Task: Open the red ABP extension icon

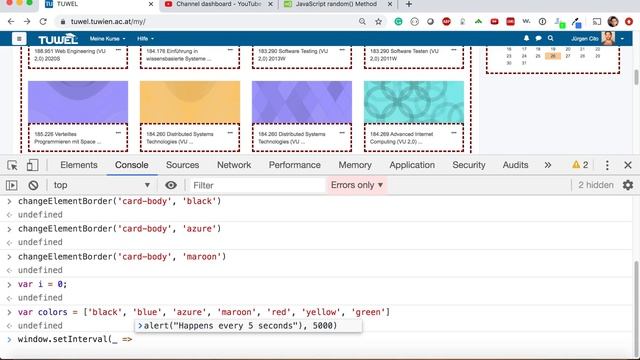Action: point(446,22)
